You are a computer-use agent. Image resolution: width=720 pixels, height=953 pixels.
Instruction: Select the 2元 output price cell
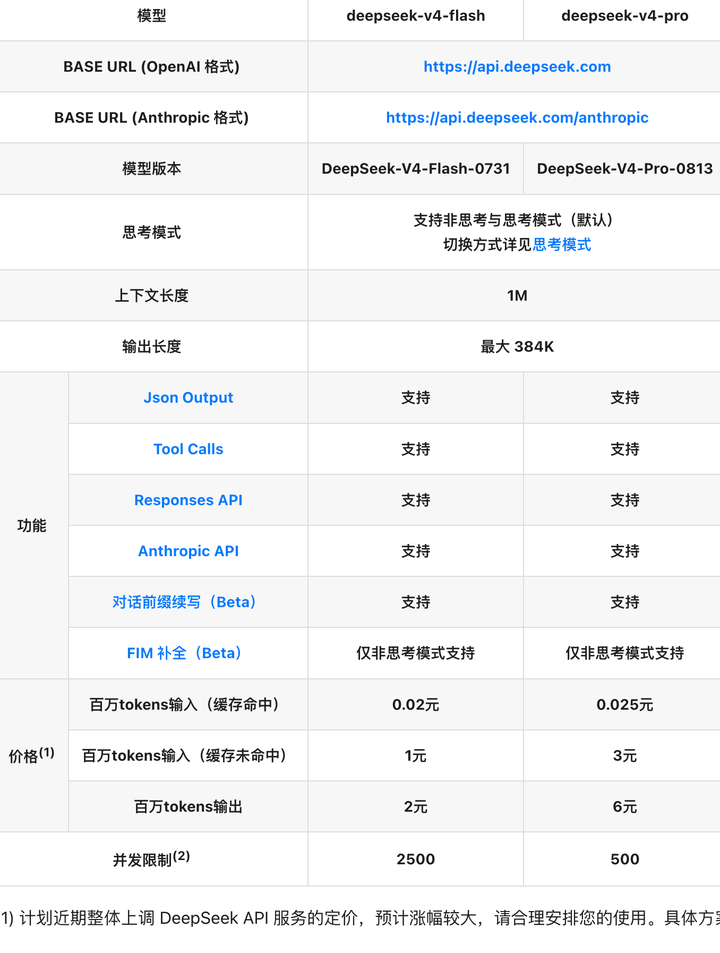coord(416,807)
